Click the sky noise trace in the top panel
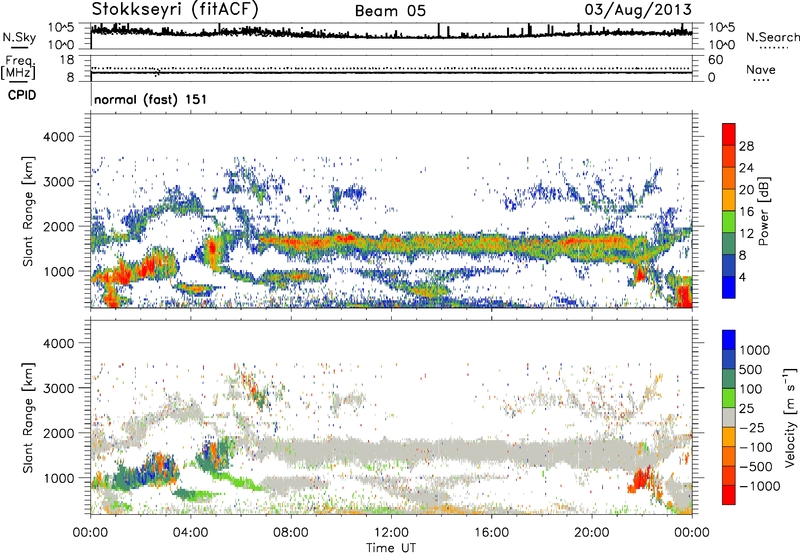800x554 pixels. click(391, 34)
